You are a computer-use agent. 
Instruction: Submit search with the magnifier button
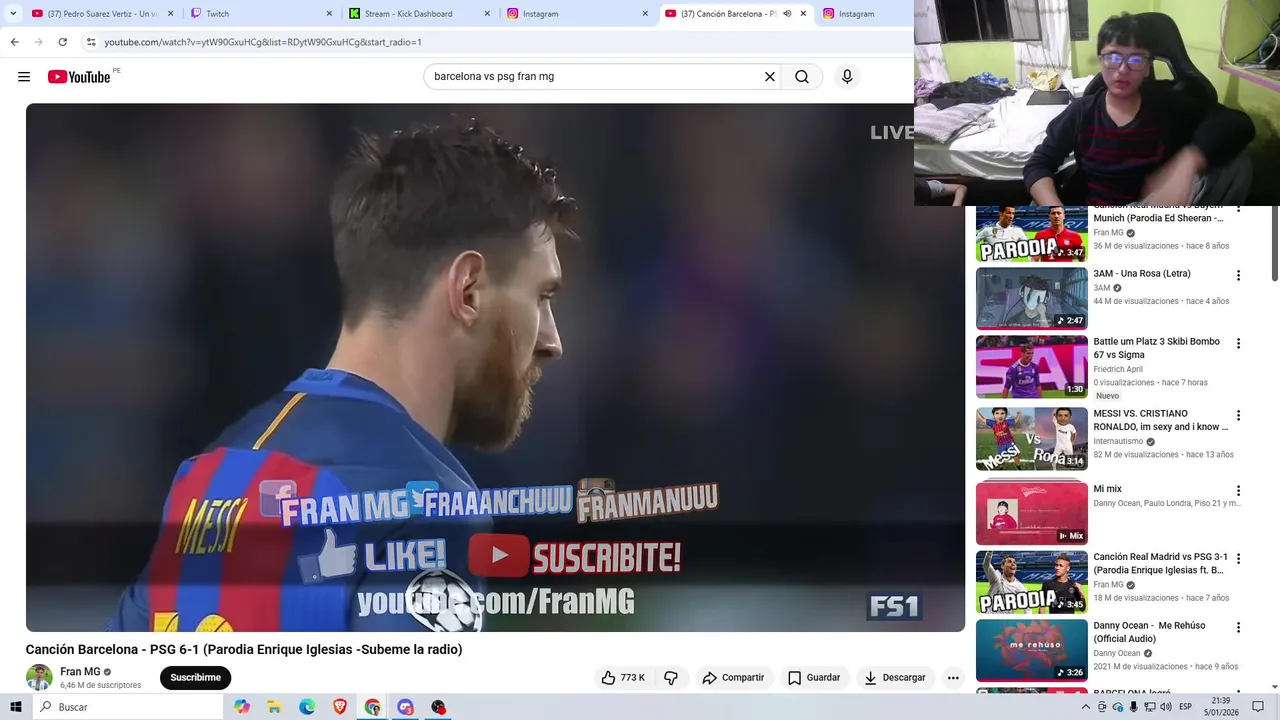802,77
